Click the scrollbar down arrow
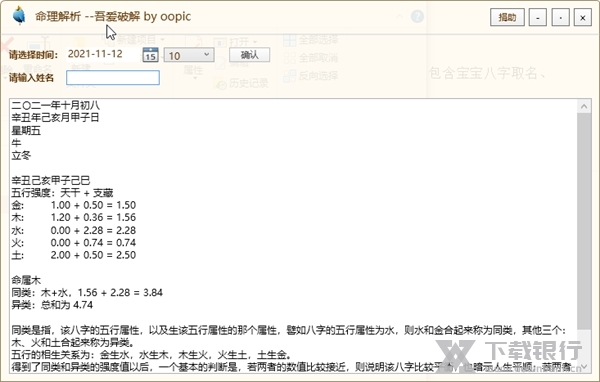Screen dimensions: 600x382 (584, 366)
